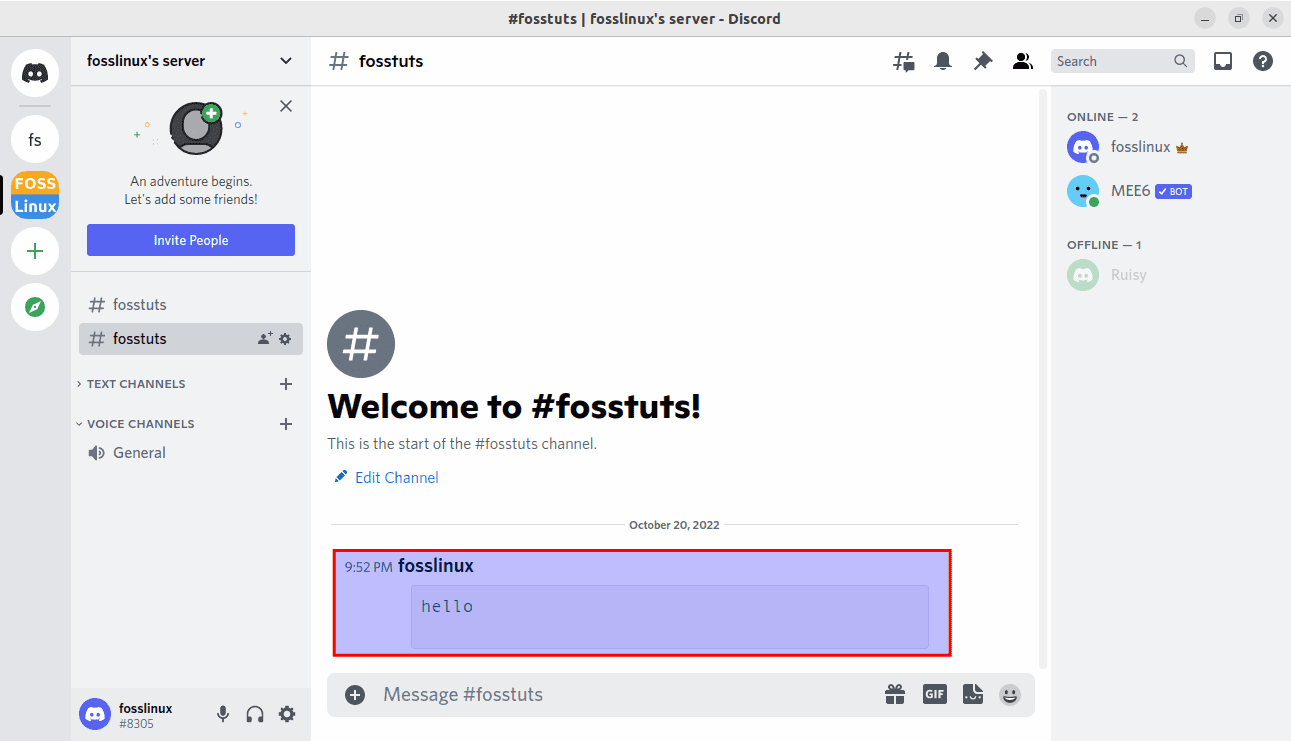Viewport: 1291px width, 741px height.
Task: Dismiss the invite friends card
Action: (x=286, y=106)
